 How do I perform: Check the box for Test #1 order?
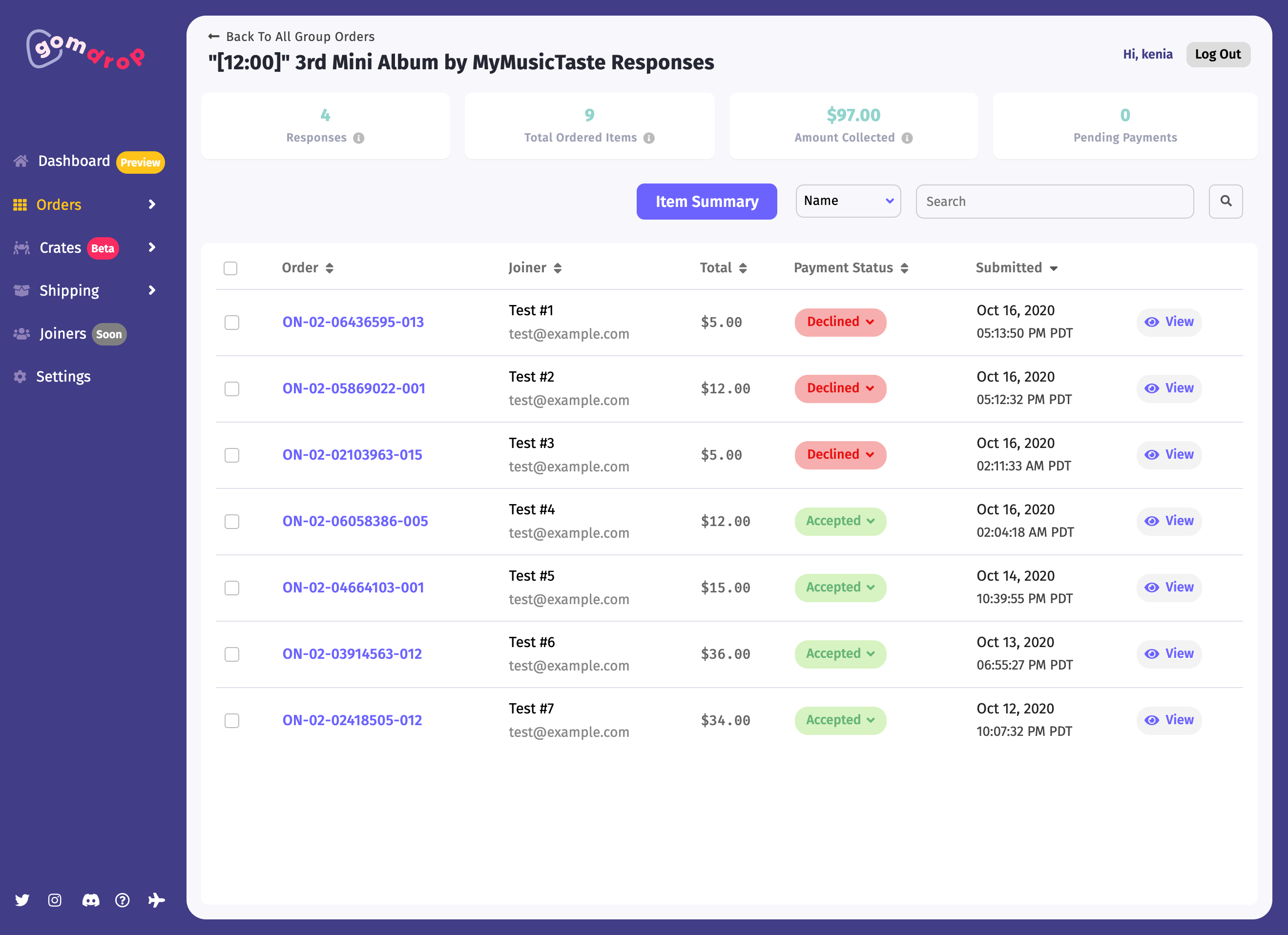click(x=232, y=323)
